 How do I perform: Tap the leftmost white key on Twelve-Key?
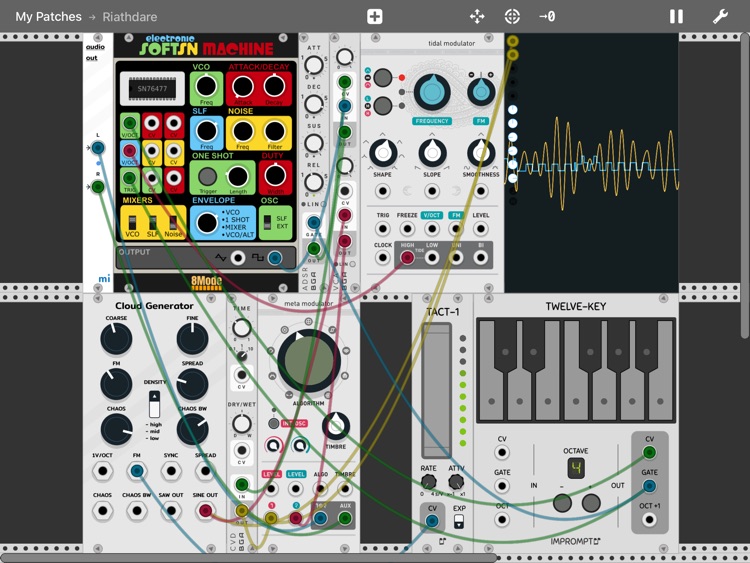(491, 371)
